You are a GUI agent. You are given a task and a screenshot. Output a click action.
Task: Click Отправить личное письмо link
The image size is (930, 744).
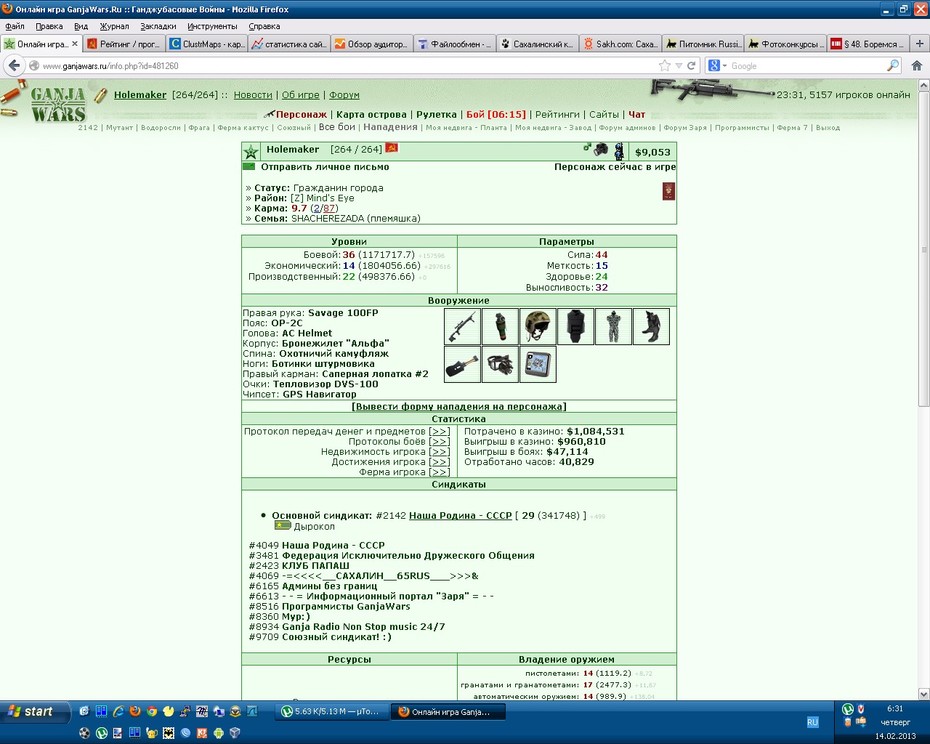(x=325, y=167)
